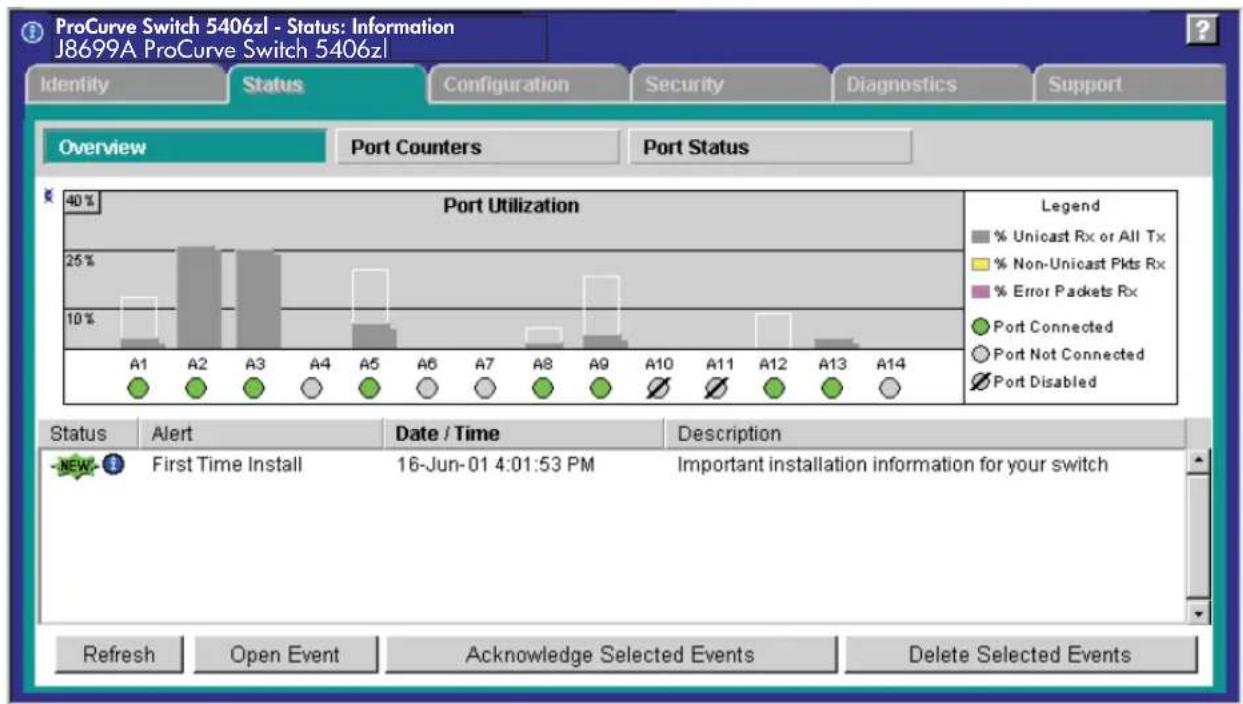The height and width of the screenshot is (704, 1243).
Task: Open the Port Counters view
Action: point(477,148)
